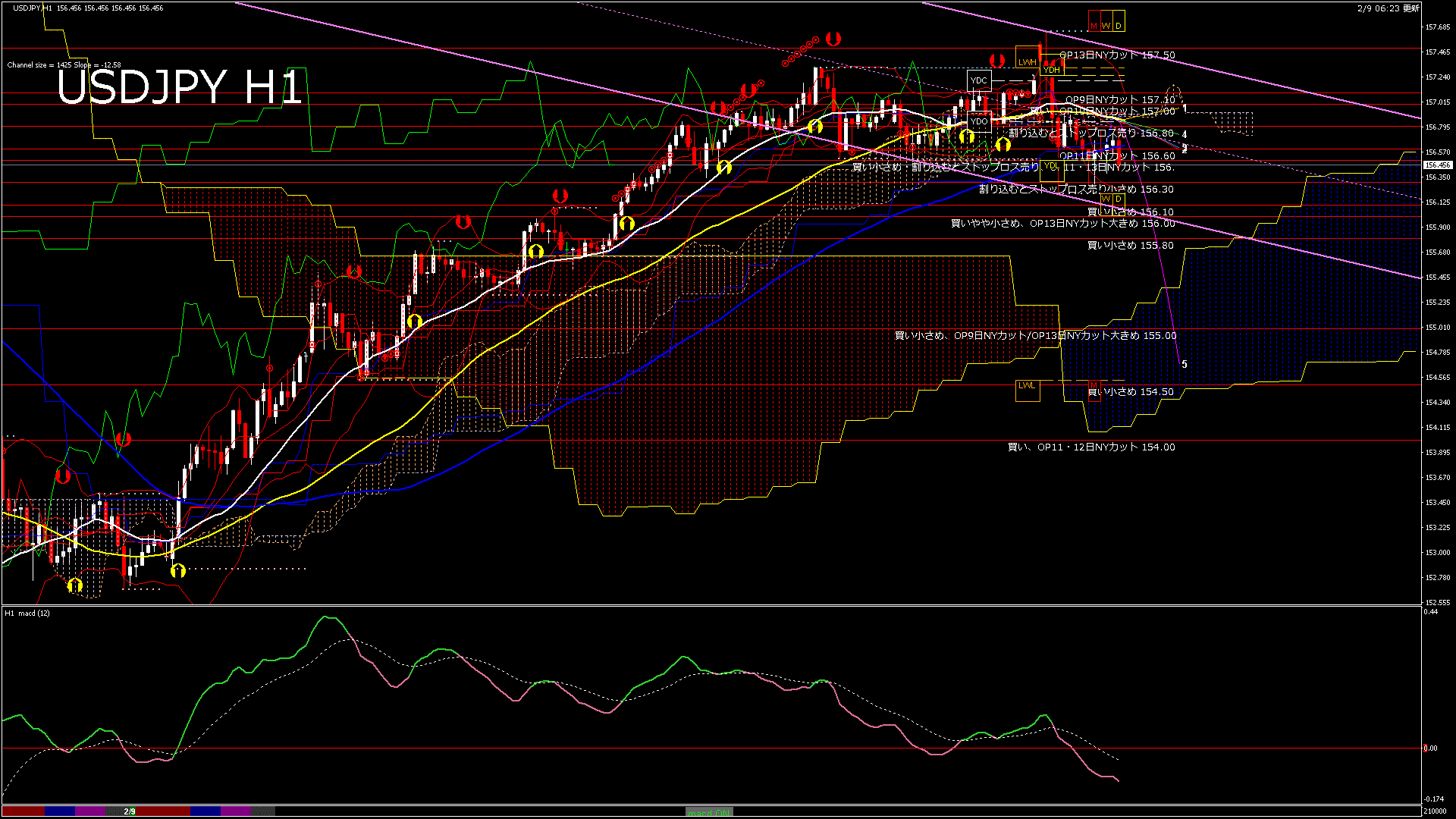
Task: Click the topmost red down-arrow signal marker
Action: [x=833, y=38]
